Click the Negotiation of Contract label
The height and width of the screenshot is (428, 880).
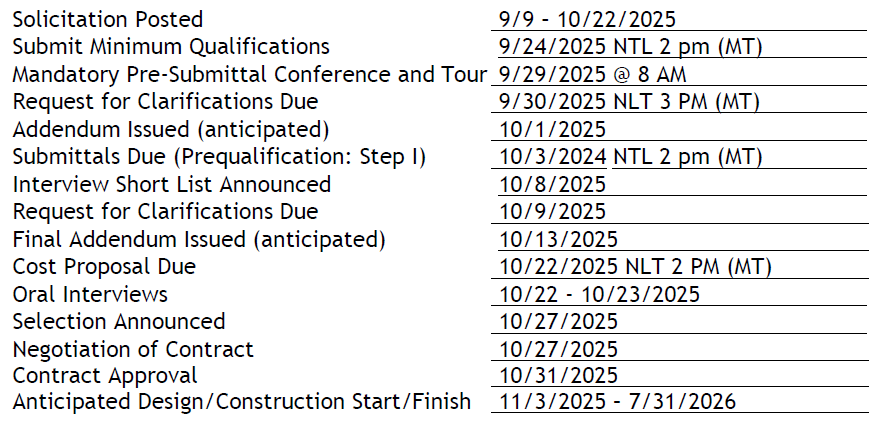point(133,349)
